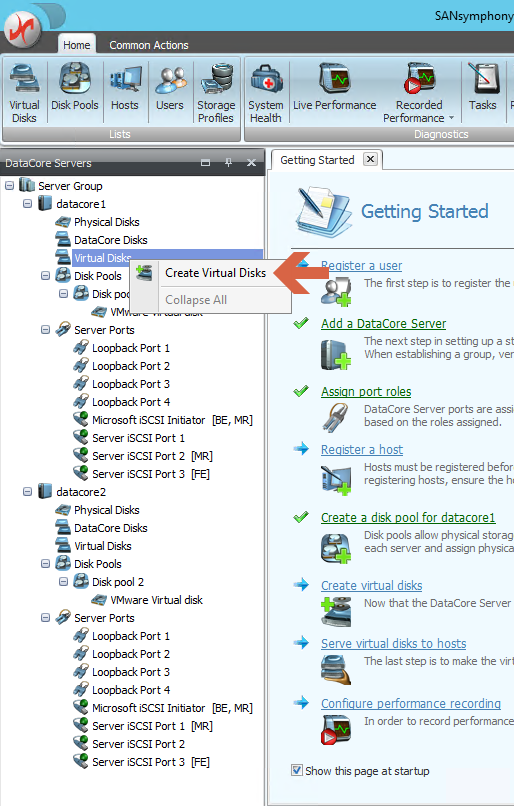Open Virtual Disks list in ribbon
This screenshot has height=806, width=514.
point(24,93)
